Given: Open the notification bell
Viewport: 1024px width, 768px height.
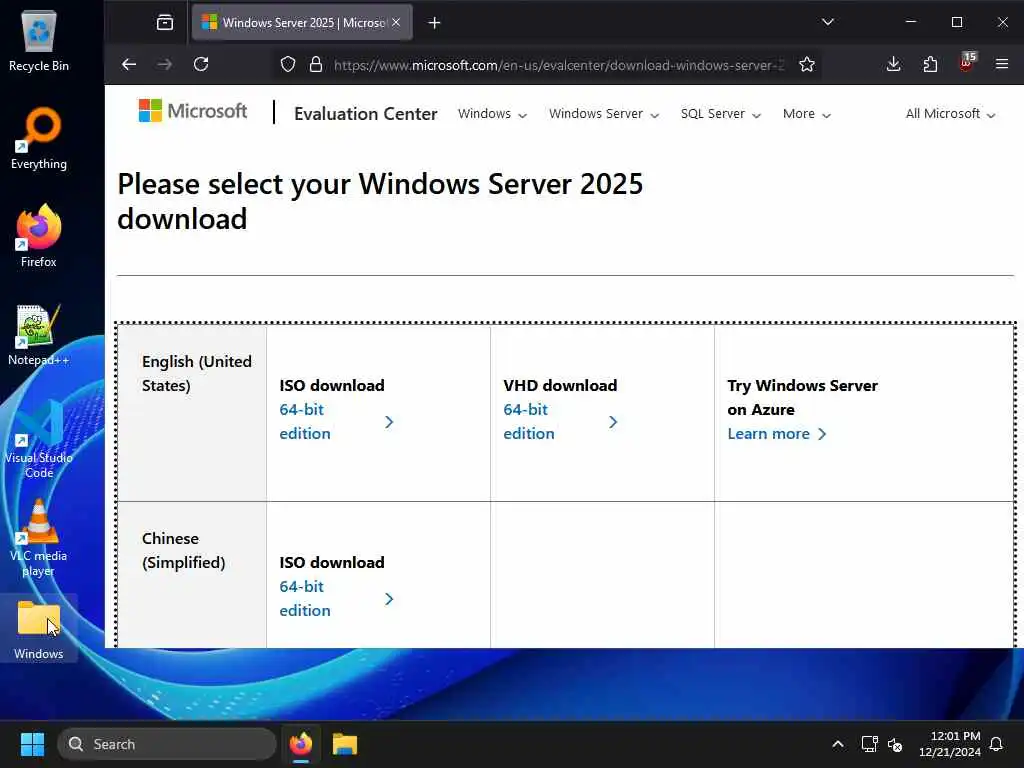Looking at the screenshot, I should [997, 744].
